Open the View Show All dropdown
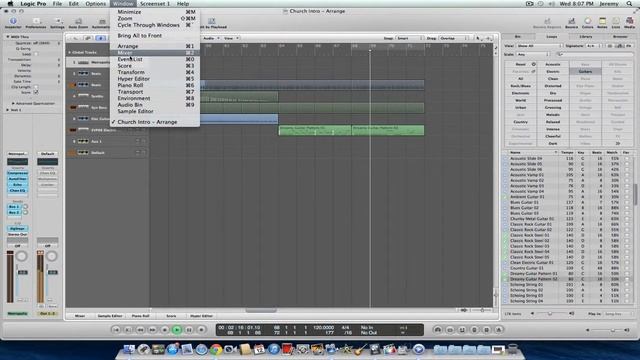This screenshot has width=640, height=360. pyautogui.click(x=539, y=46)
